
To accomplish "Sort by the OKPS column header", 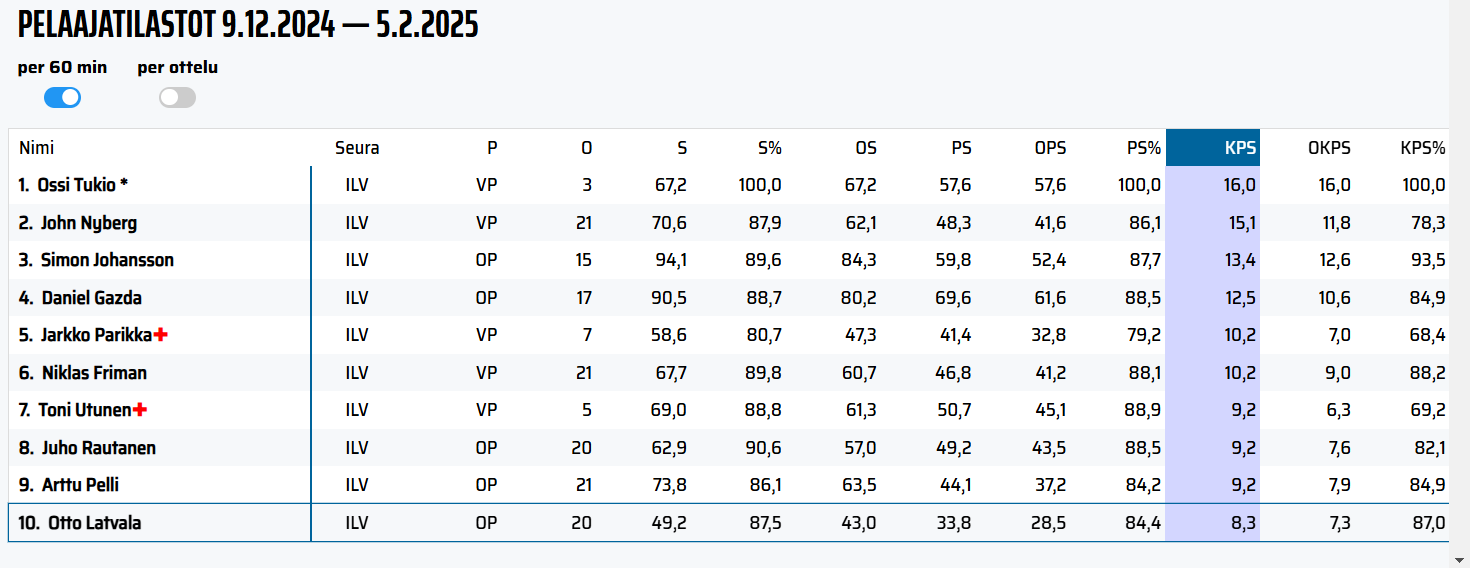I will tap(1329, 148).
